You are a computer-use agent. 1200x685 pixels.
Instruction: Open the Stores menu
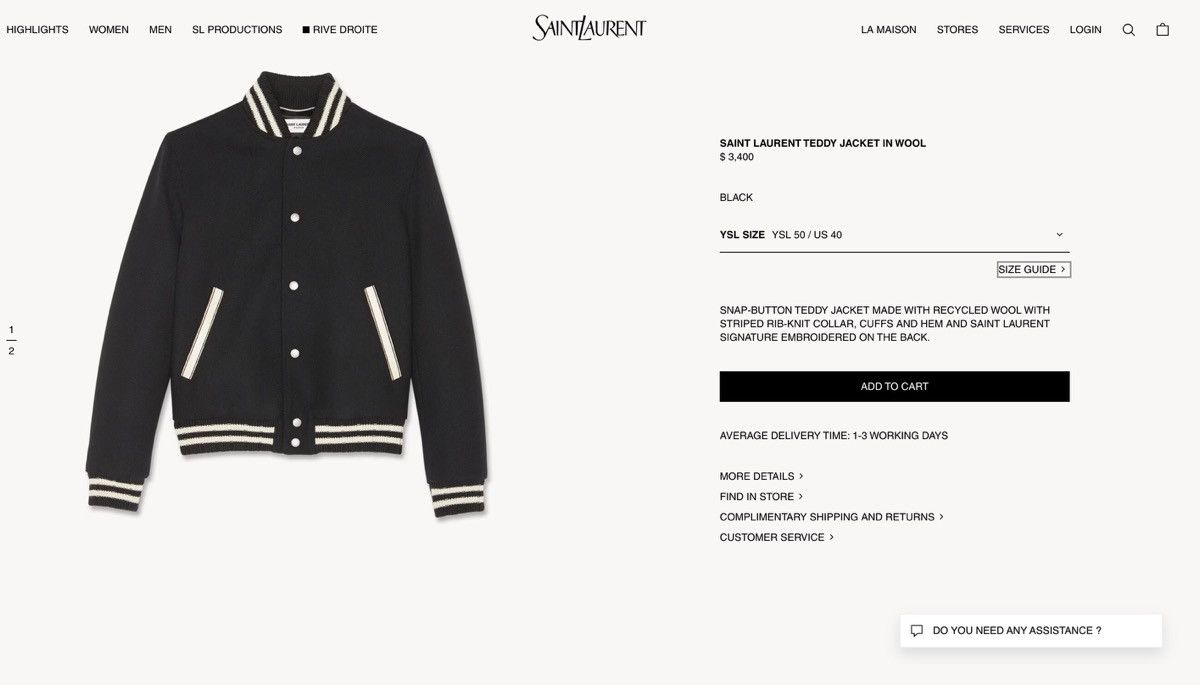click(957, 30)
